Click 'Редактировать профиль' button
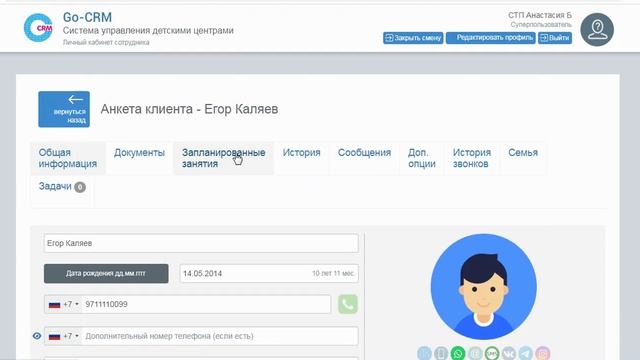This screenshot has width=640, height=360. (x=491, y=38)
